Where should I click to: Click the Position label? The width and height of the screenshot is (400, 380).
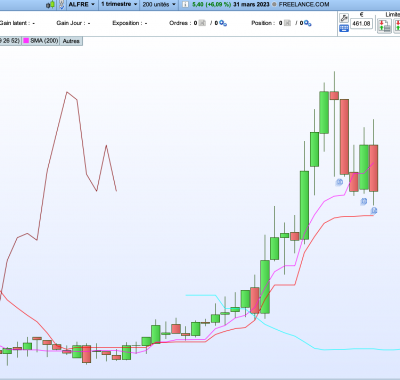point(263,23)
